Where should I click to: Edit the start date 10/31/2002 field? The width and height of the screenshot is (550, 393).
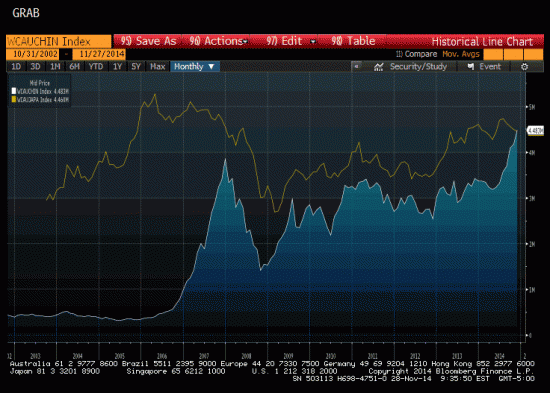pos(33,54)
